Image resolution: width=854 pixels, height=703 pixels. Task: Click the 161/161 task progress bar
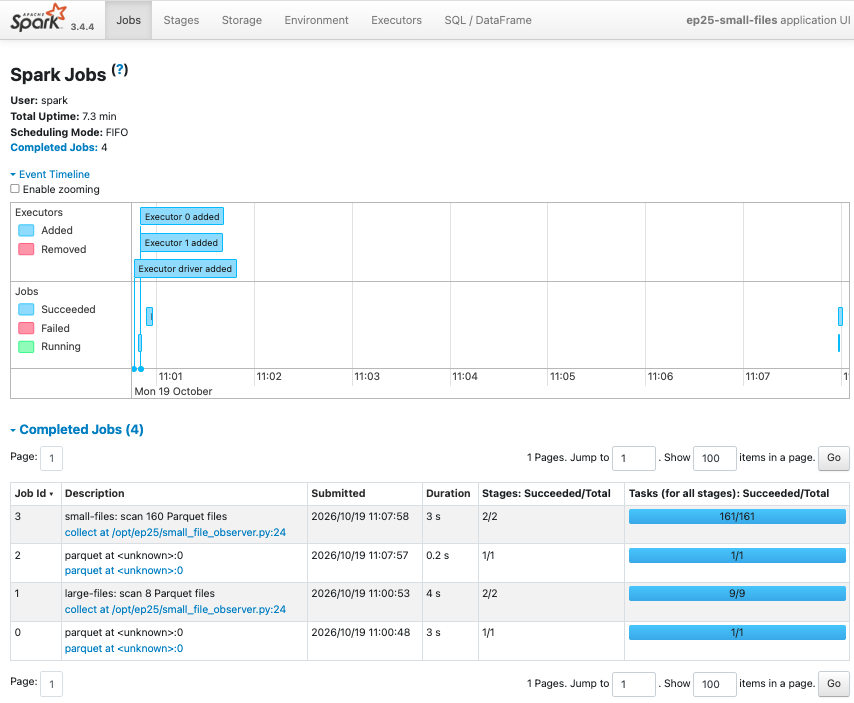[x=737, y=517]
